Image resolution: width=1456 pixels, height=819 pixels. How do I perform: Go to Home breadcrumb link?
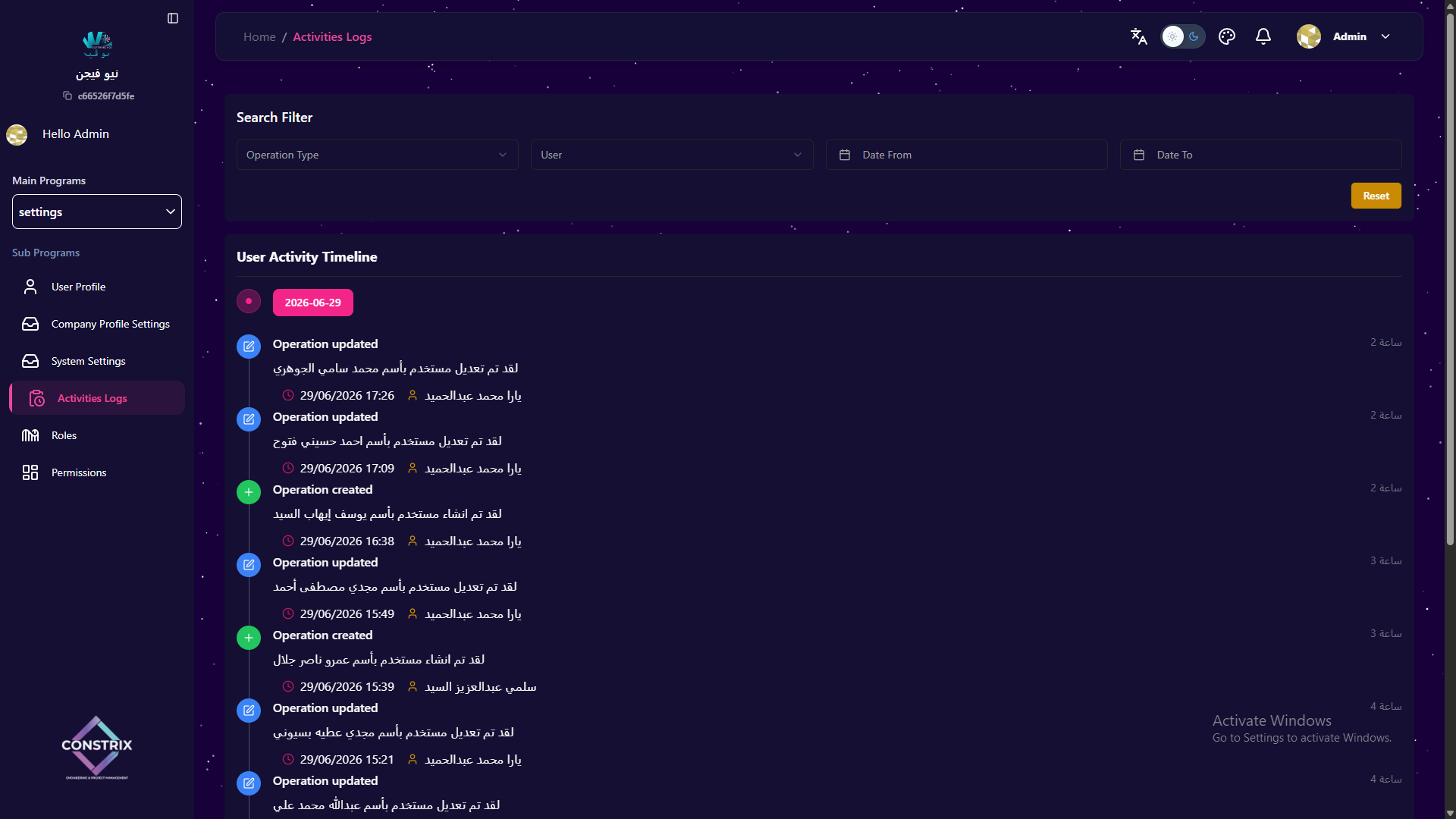pos(259,36)
